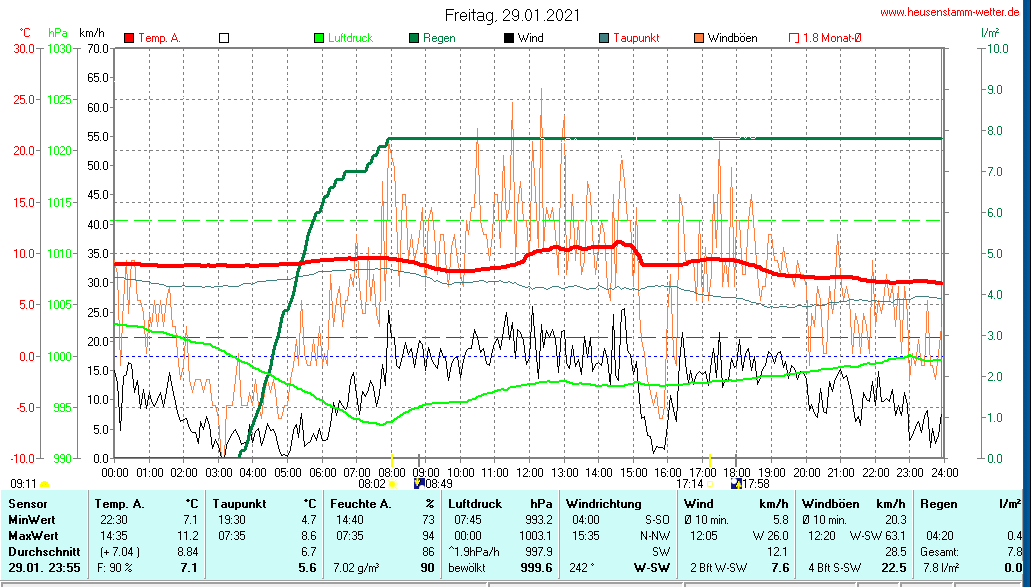Click the sunrise sun icon at 08:02

(x=392, y=484)
